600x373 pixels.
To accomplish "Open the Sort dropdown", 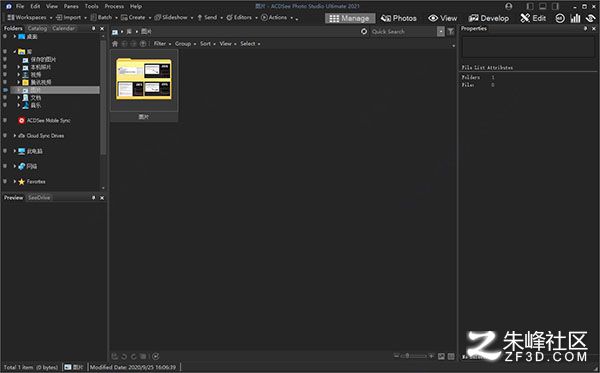I will [x=207, y=44].
